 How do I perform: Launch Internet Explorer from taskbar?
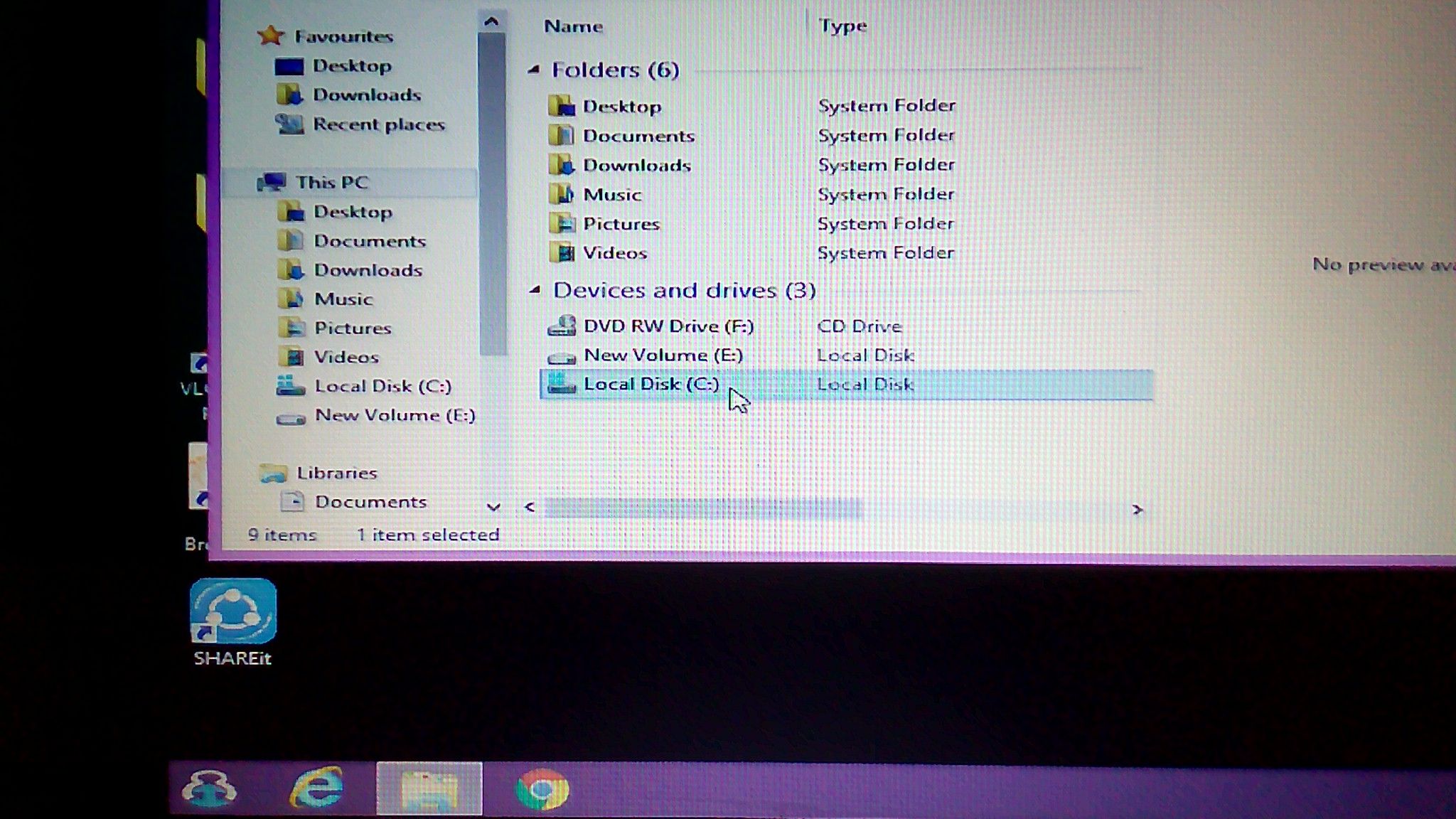[317, 788]
